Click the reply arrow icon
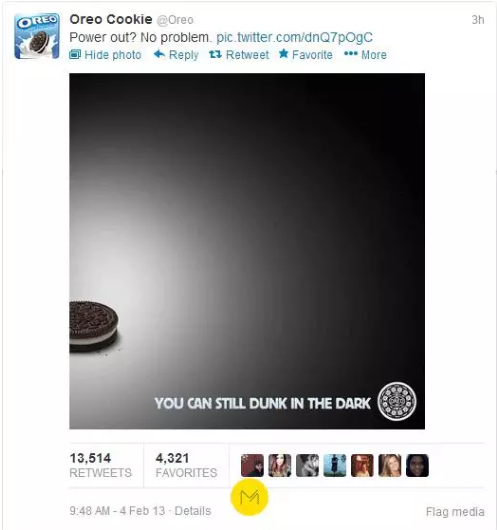The image size is (497, 530). click(x=159, y=54)
